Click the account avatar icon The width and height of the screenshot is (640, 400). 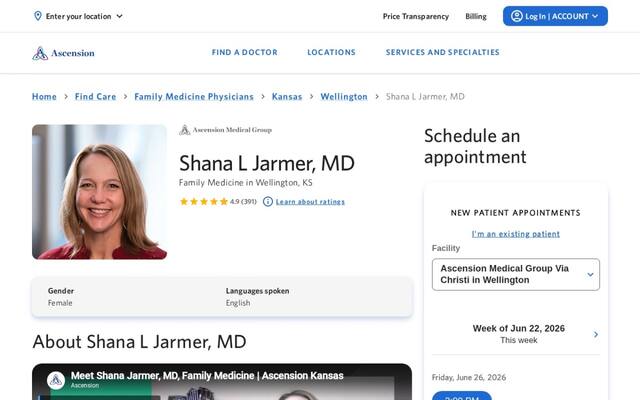point(516,16)
